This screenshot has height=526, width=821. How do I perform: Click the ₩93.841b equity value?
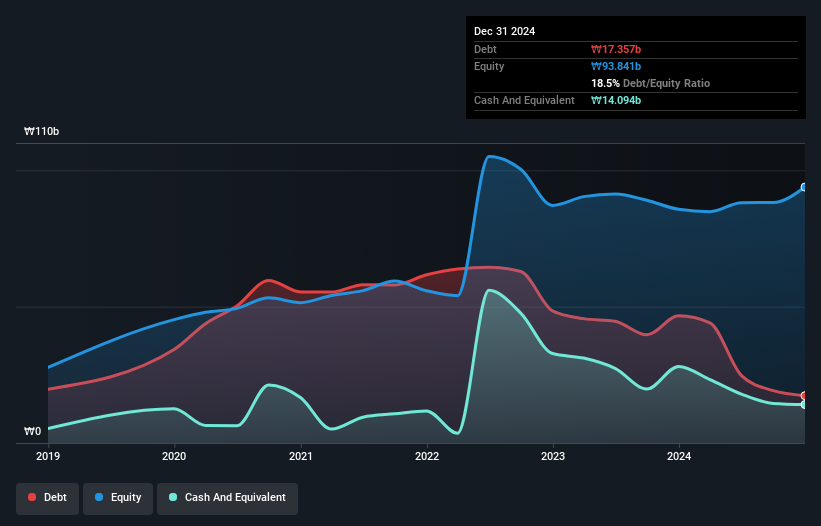[x=616, y=66]
